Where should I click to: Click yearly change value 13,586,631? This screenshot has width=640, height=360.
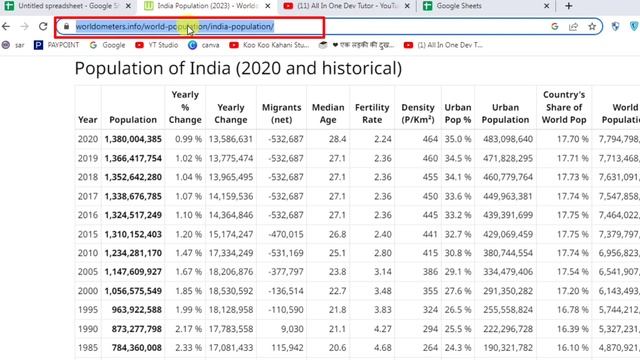point(231,139)
